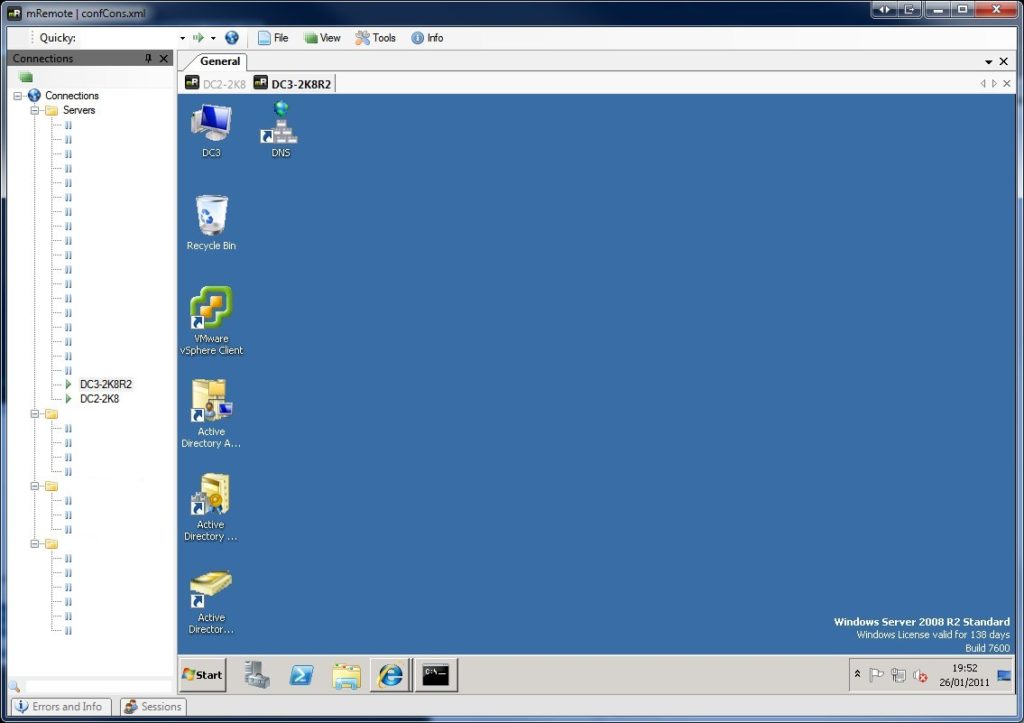
Task: Collapse the Connections root node
Action: (18, 95)
